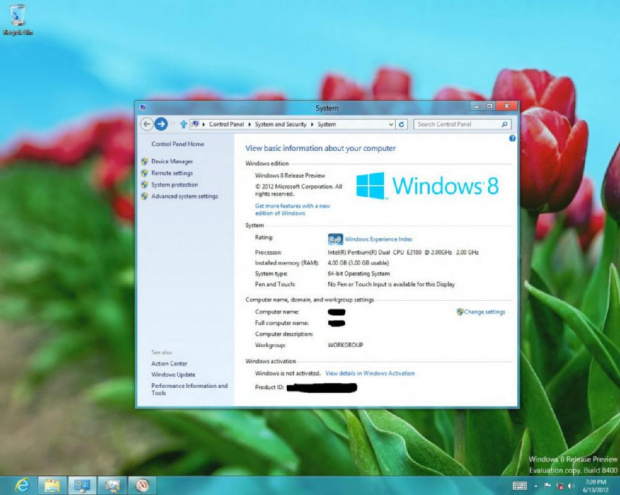Viewport: 620px width, 495px height.
Task: Click the System window title bar icon
Action: 143,107
